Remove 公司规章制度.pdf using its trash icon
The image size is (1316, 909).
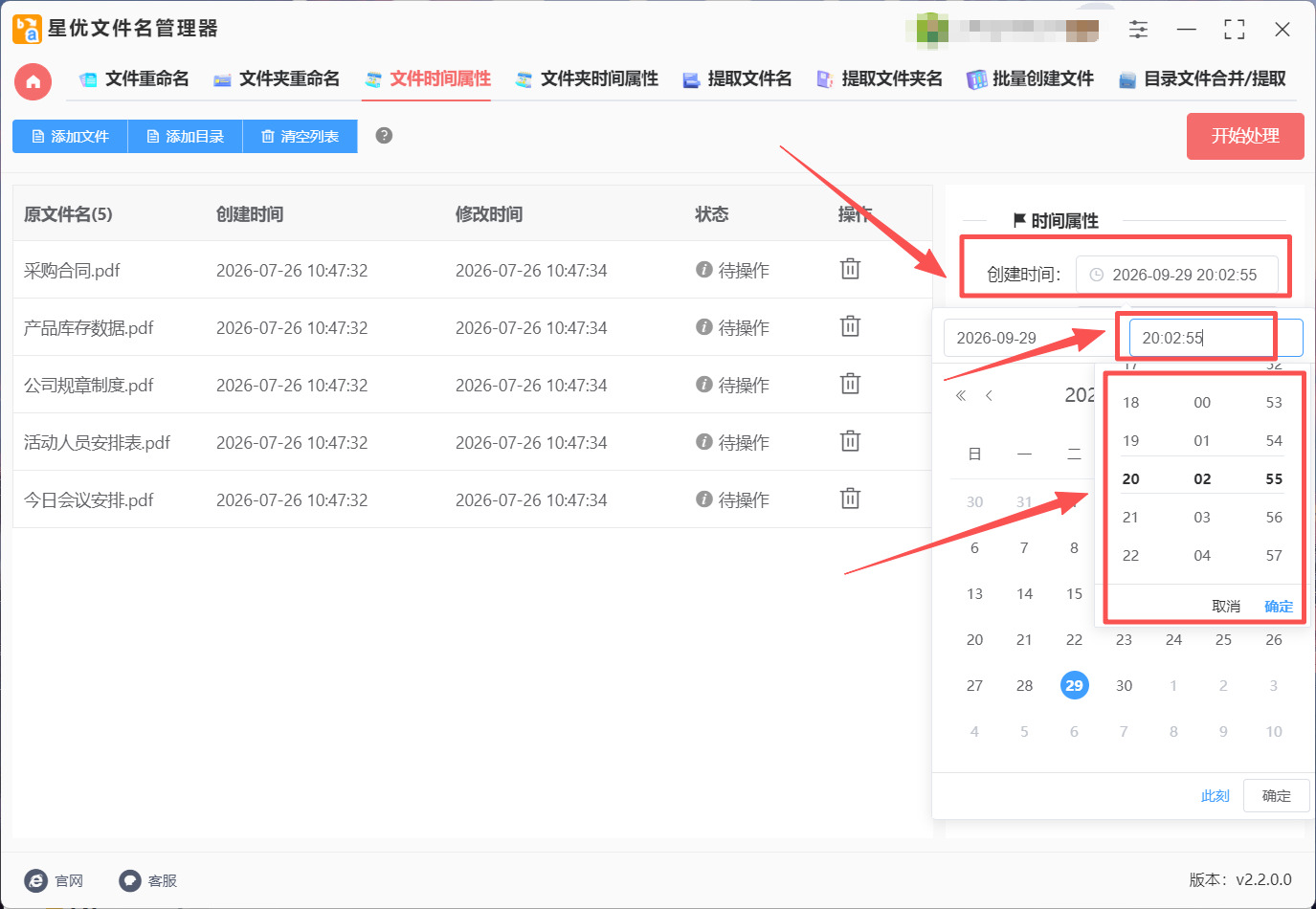850,384
